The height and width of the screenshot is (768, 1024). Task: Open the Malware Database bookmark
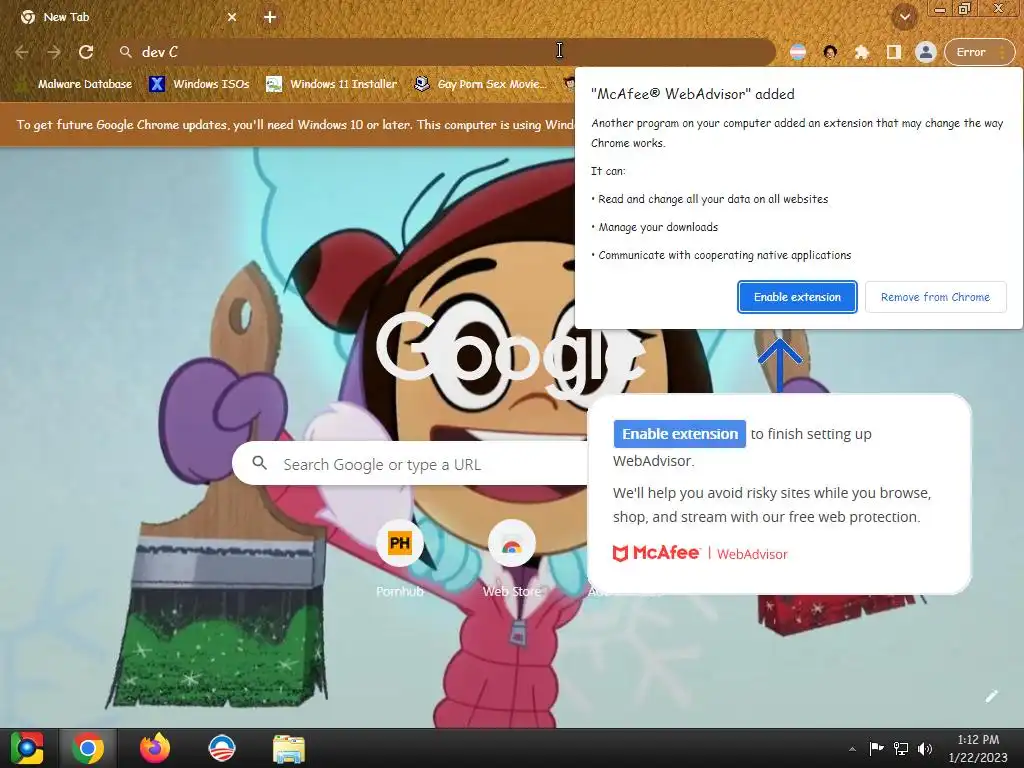pos(75,84)
